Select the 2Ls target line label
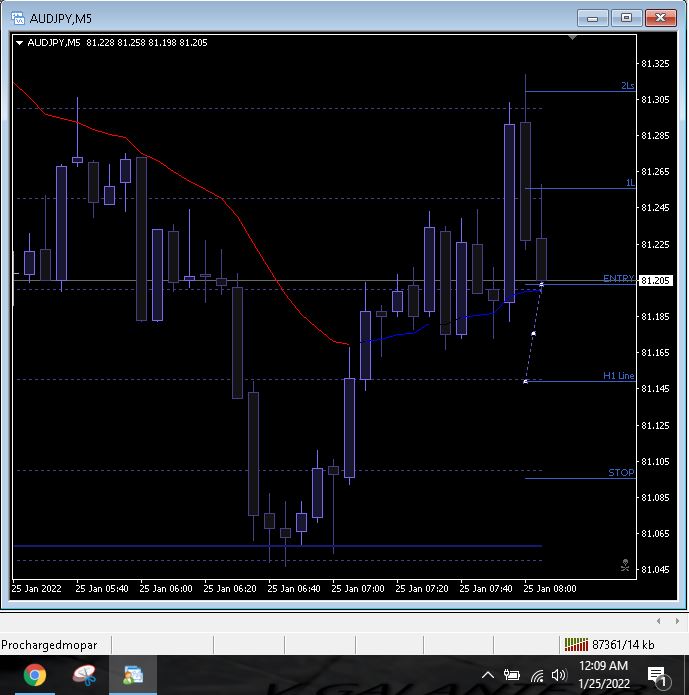689x695 pixels. [x=627, y=86]
